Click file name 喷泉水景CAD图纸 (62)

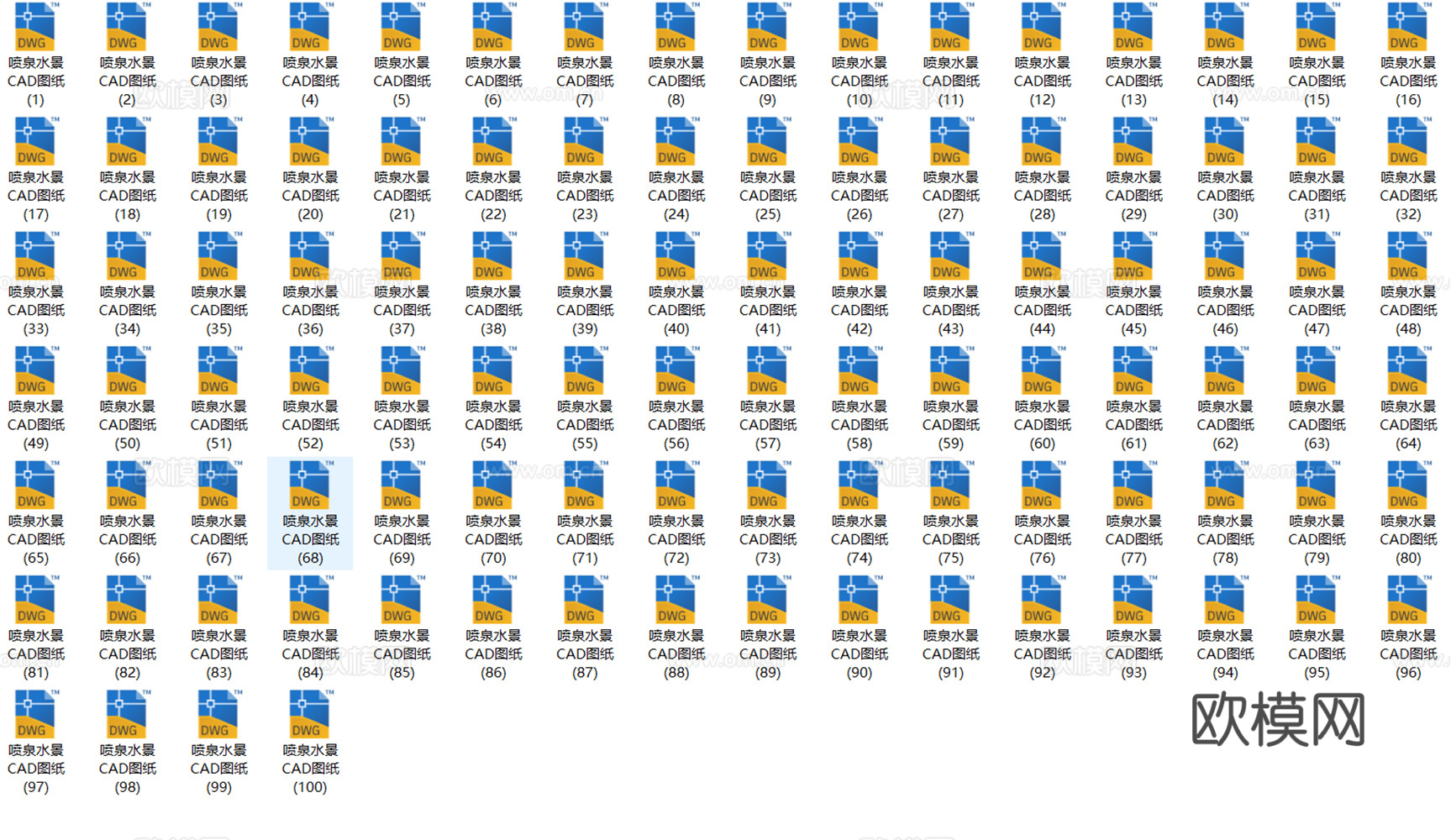pyautogui.click(x=1225, y=425)
